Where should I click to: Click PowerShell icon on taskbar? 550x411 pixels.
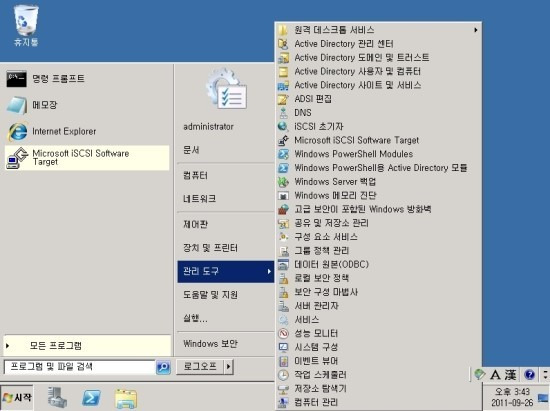(x=91, y=398)
